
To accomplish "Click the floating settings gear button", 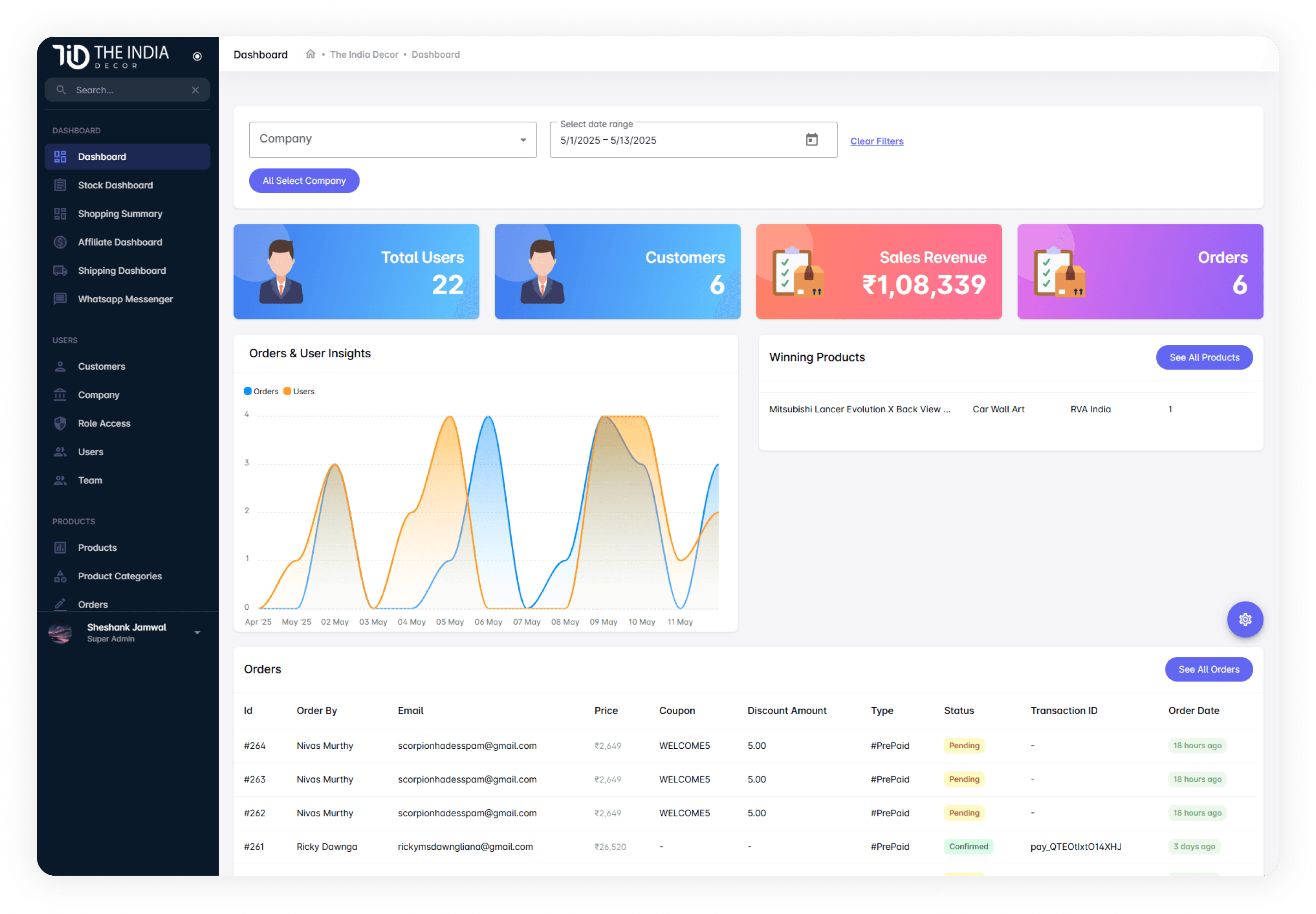I will (x=1244, y=619).
